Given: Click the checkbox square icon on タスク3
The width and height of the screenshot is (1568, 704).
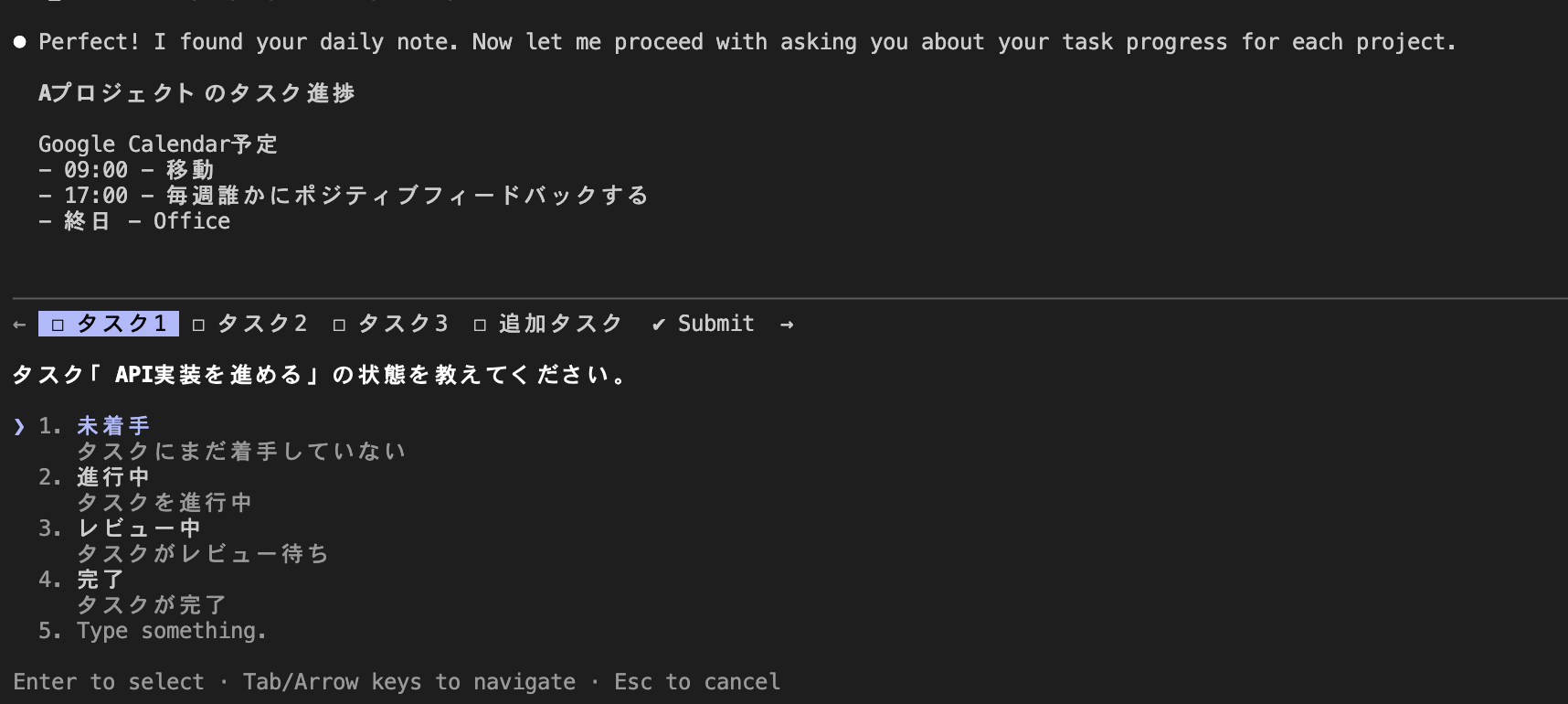Looking at the screenshot, I should 338,323.
